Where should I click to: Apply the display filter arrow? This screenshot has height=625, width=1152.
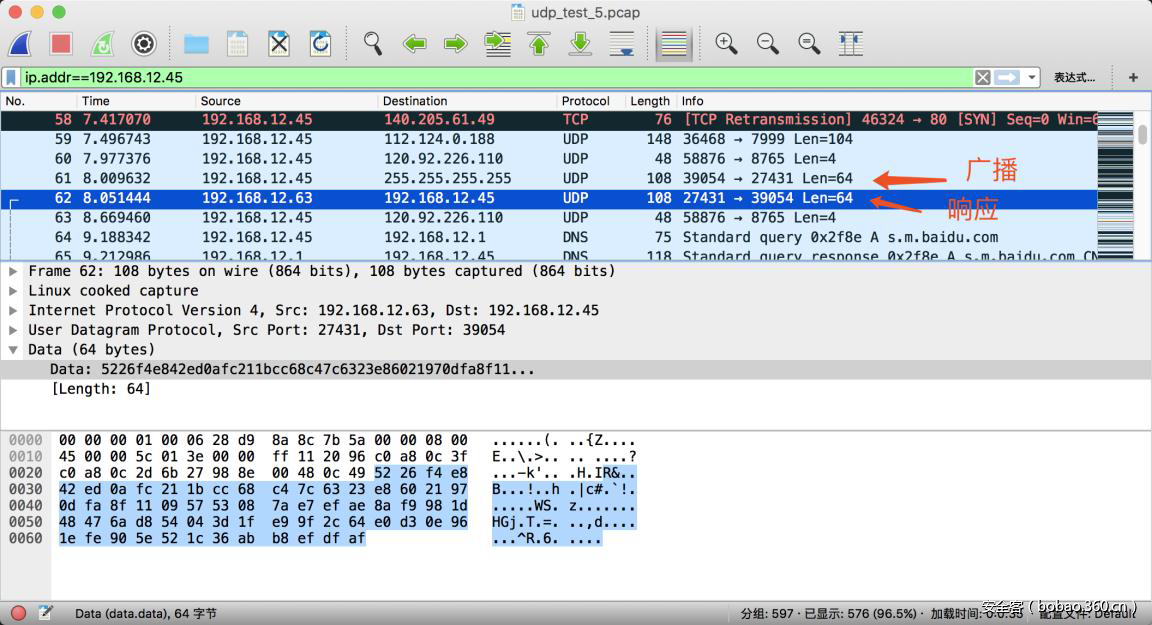point(1007,77)
